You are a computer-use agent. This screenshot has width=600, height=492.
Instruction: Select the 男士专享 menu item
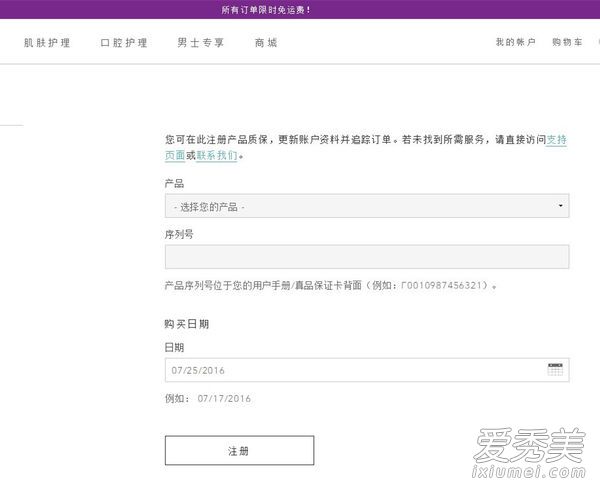coord(201,43)
